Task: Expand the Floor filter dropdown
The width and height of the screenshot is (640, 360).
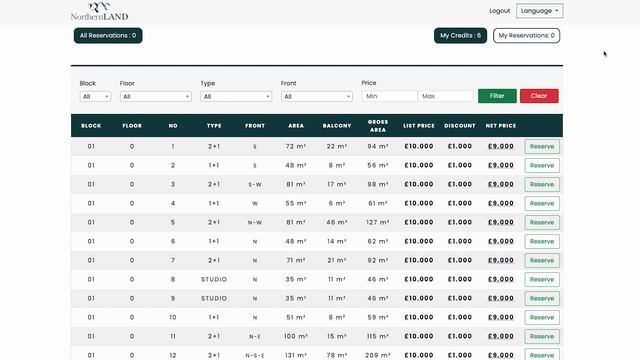Action: coord(156,97)
